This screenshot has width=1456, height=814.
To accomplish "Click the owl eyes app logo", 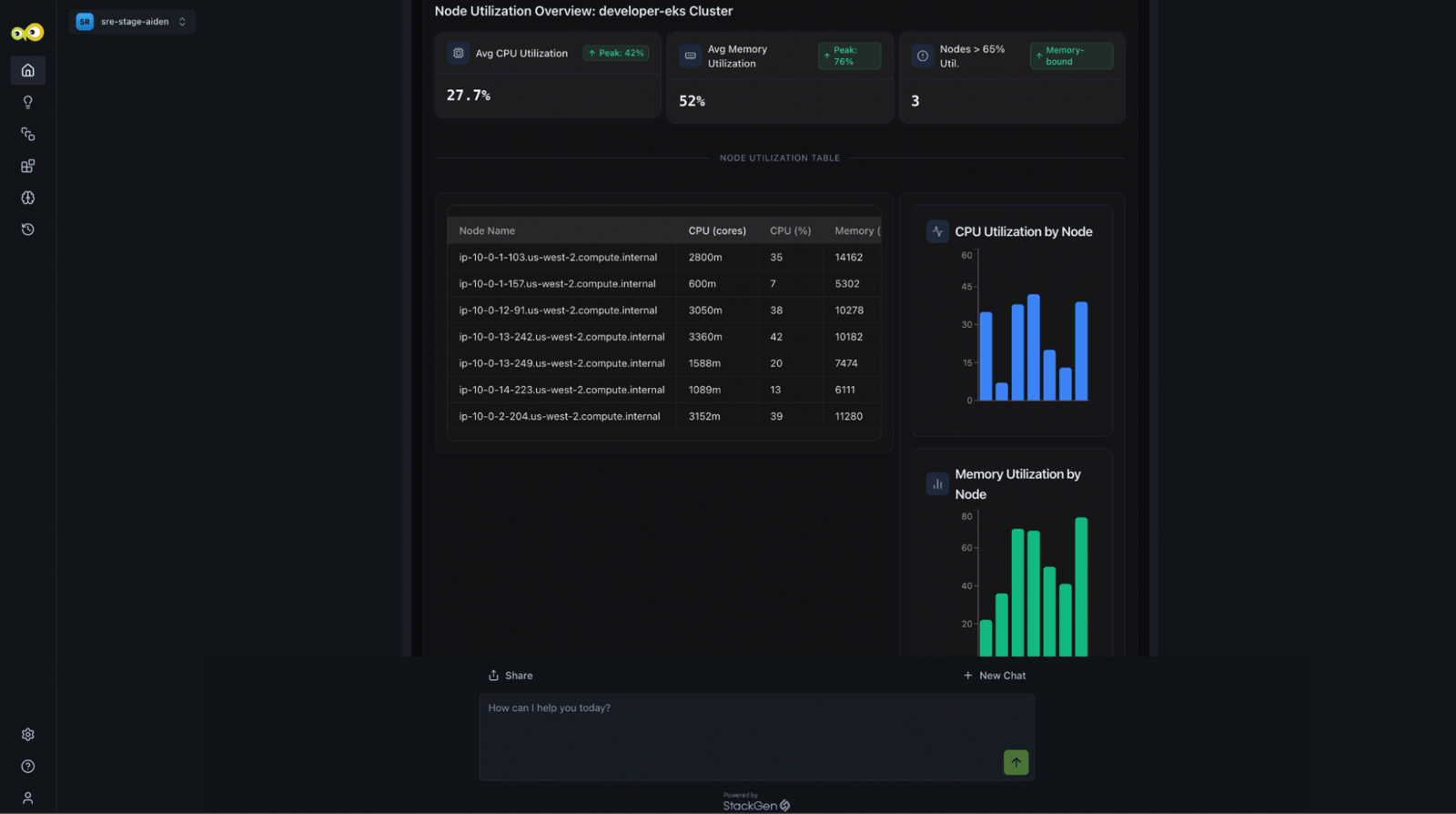I will pos(27,33).
